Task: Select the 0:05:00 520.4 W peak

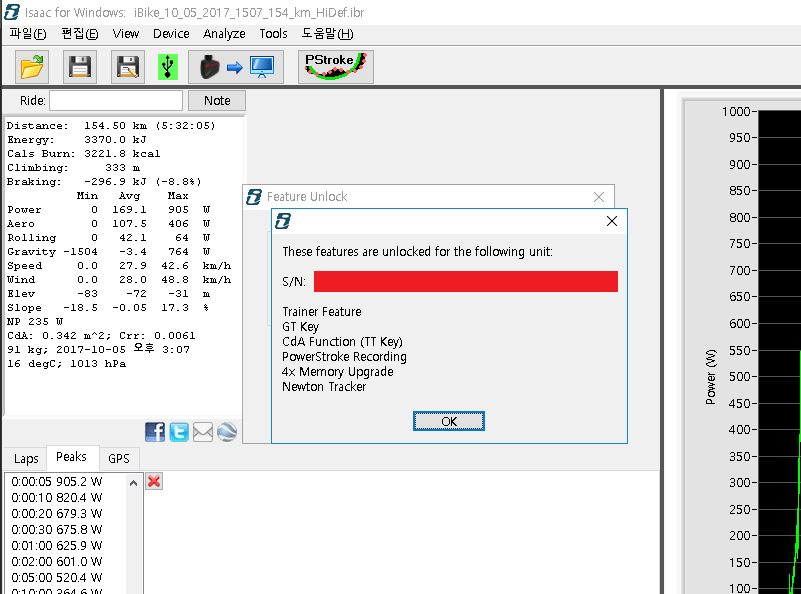Action: coord(57,578)
